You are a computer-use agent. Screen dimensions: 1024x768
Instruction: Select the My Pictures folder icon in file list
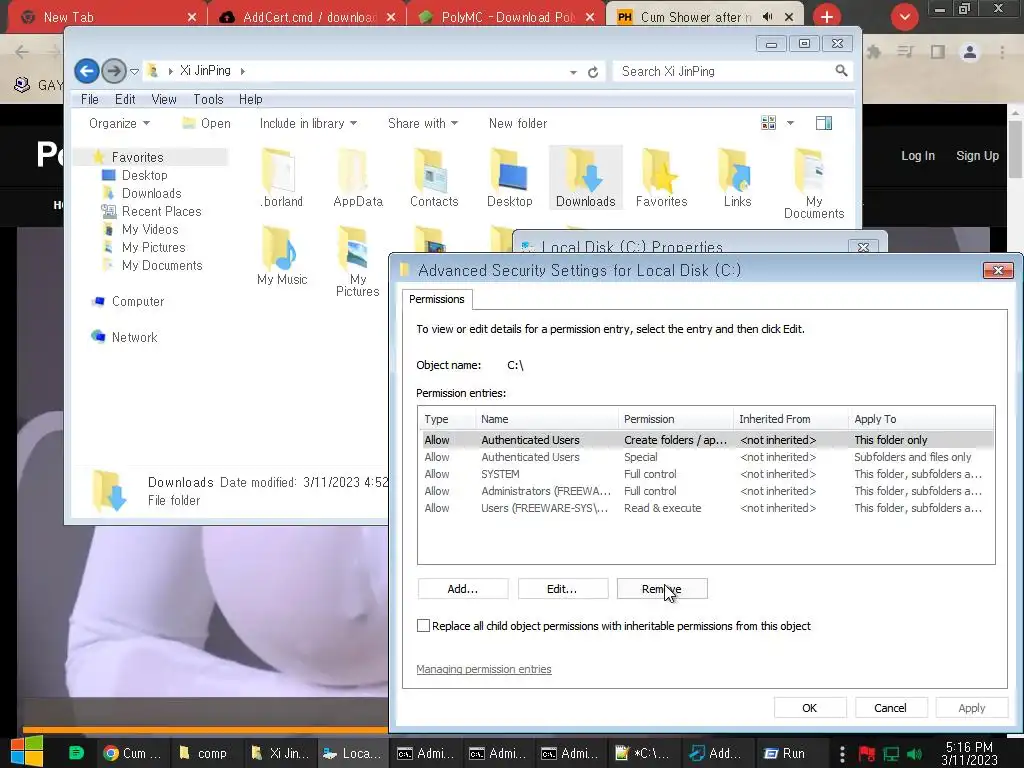coord(357,261)
